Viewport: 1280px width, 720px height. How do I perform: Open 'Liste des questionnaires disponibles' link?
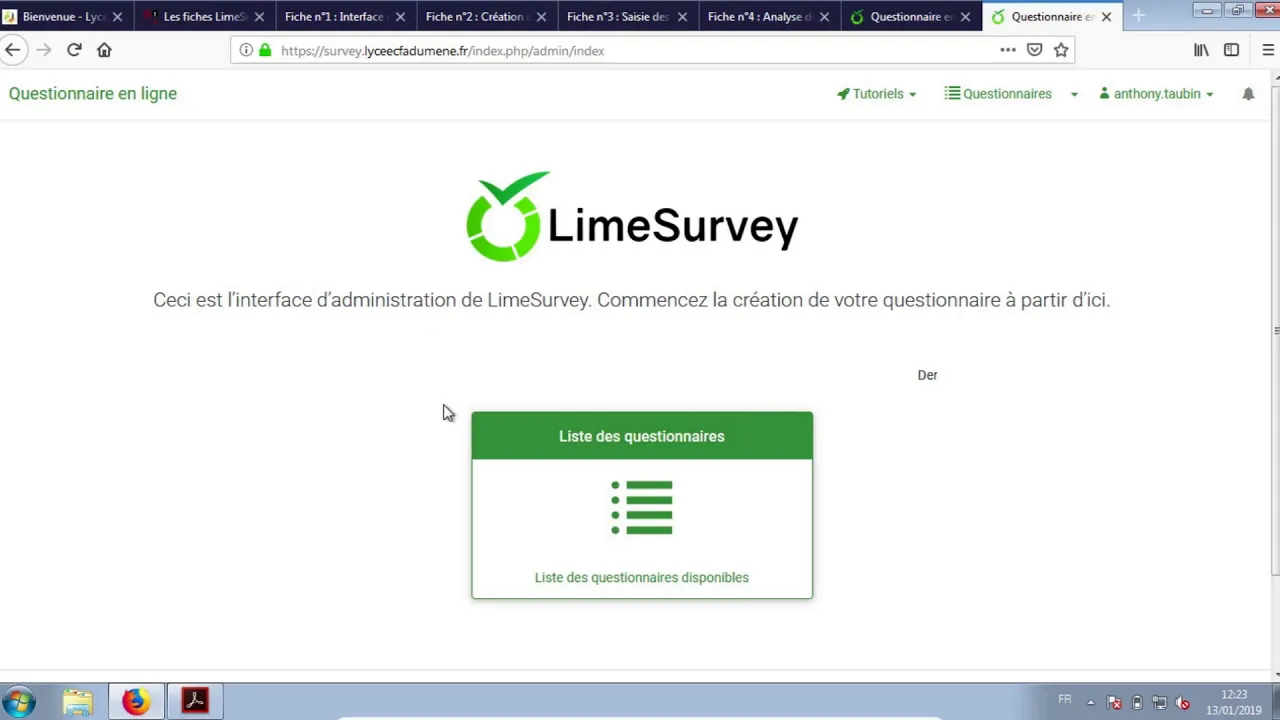click(642, 577)
